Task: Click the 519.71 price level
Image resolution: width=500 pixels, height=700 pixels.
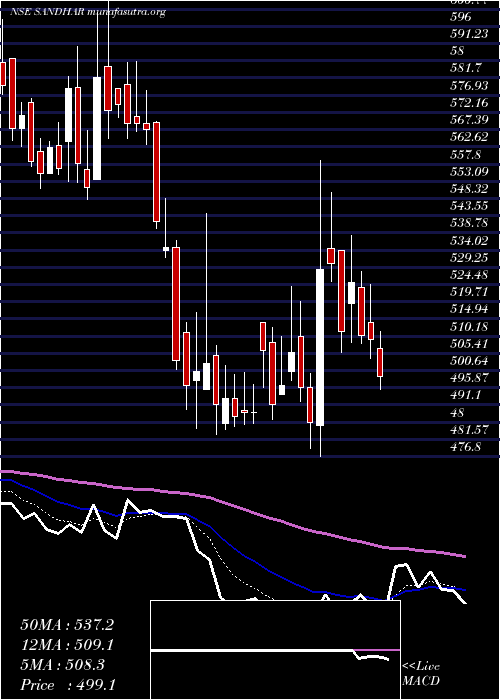Action: [469, 292]
